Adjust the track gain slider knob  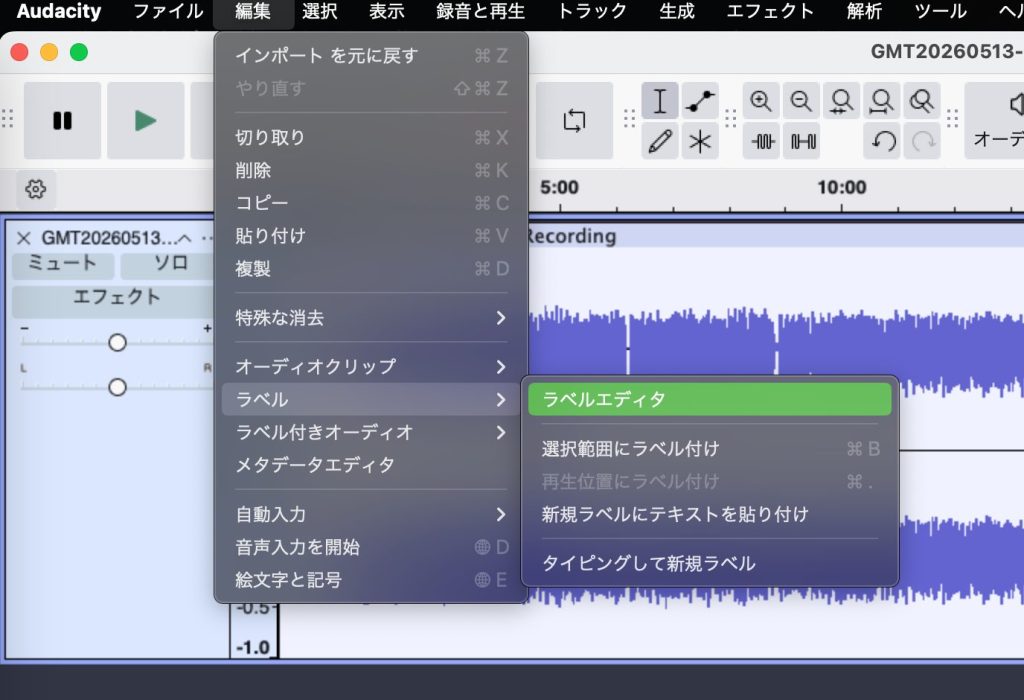(x=118, y=342)
